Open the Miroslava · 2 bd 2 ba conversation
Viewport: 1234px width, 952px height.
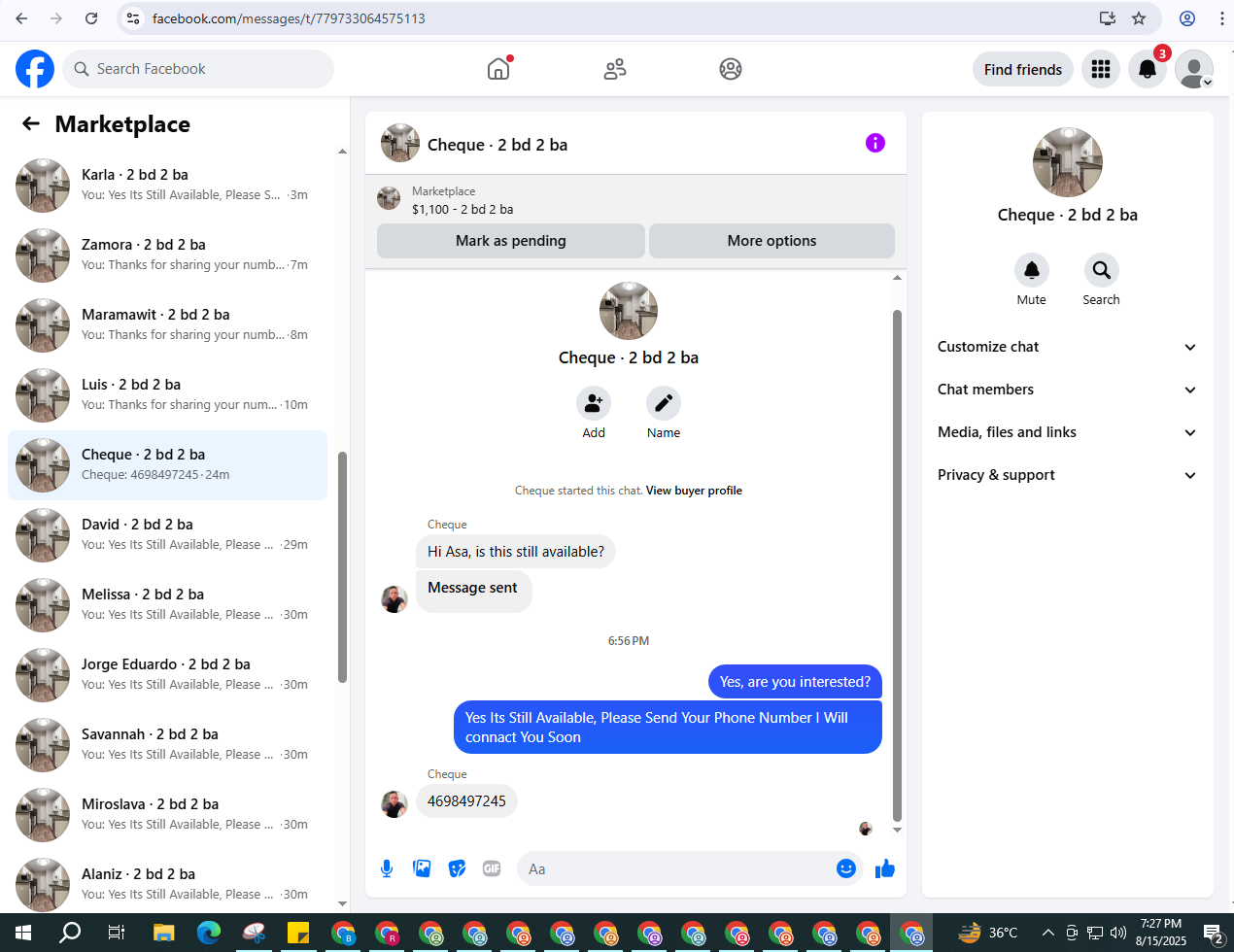167,815
